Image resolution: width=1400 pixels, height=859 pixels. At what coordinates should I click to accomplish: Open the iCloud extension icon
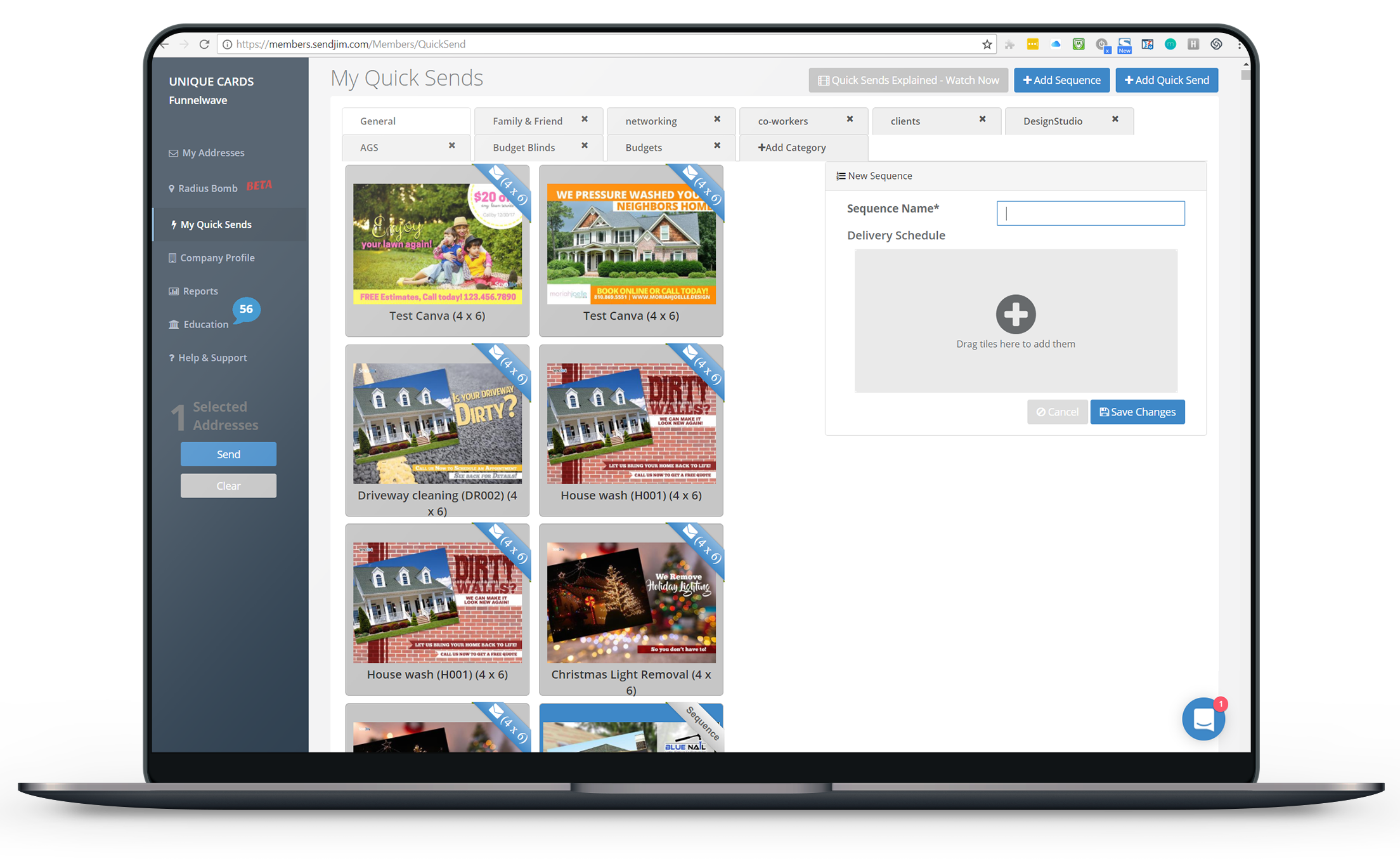[x=1056, y=44]
